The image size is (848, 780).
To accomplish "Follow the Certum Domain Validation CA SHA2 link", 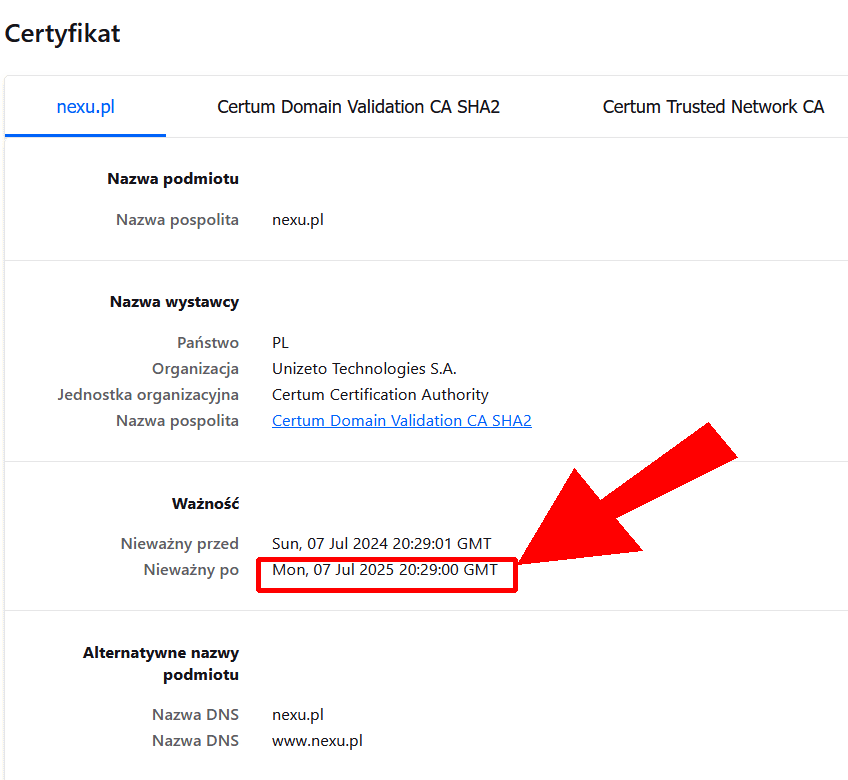I will point(401,421).
